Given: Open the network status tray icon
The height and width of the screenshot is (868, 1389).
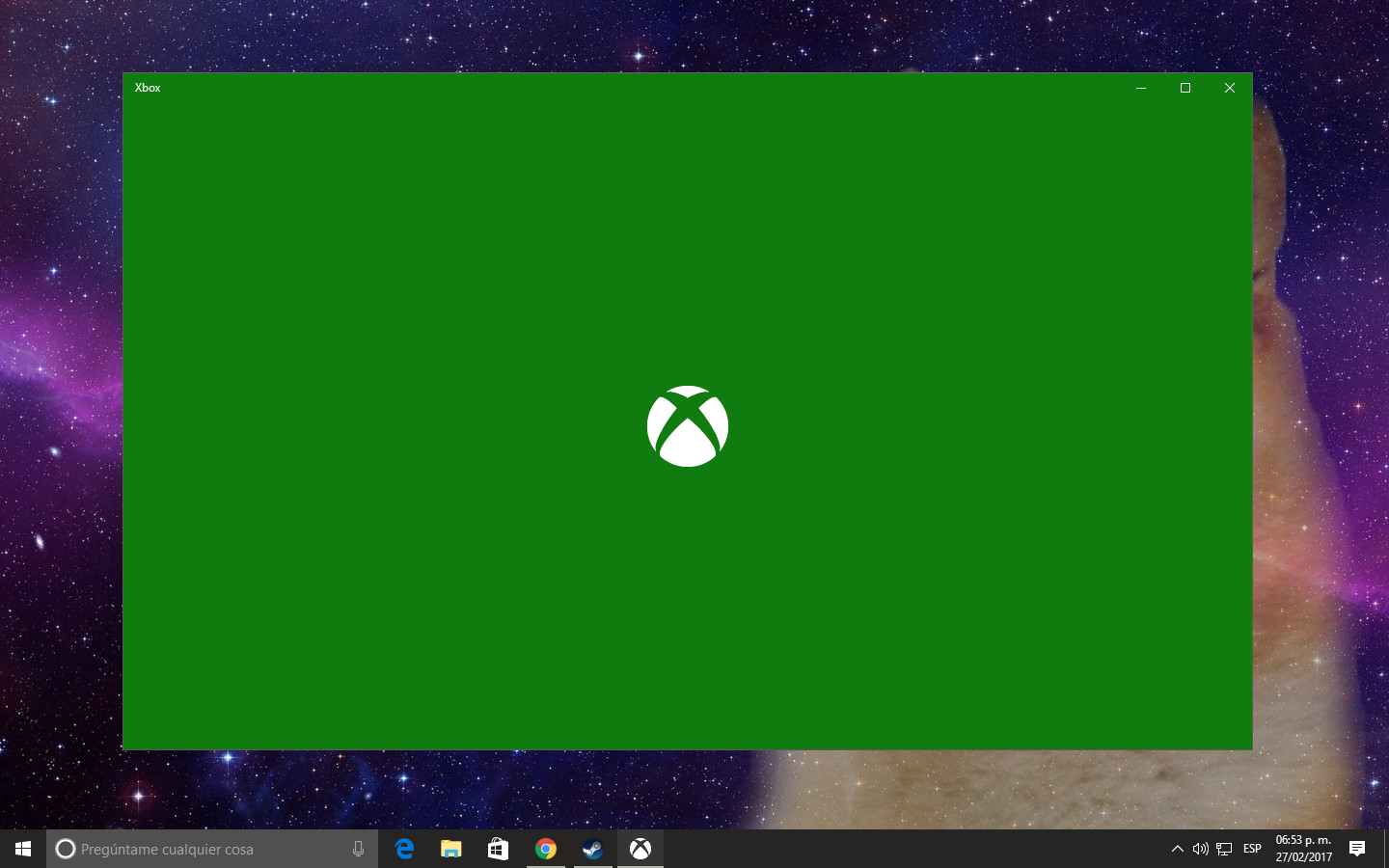Looking at the screenshot, I should tap(1224, 849).
